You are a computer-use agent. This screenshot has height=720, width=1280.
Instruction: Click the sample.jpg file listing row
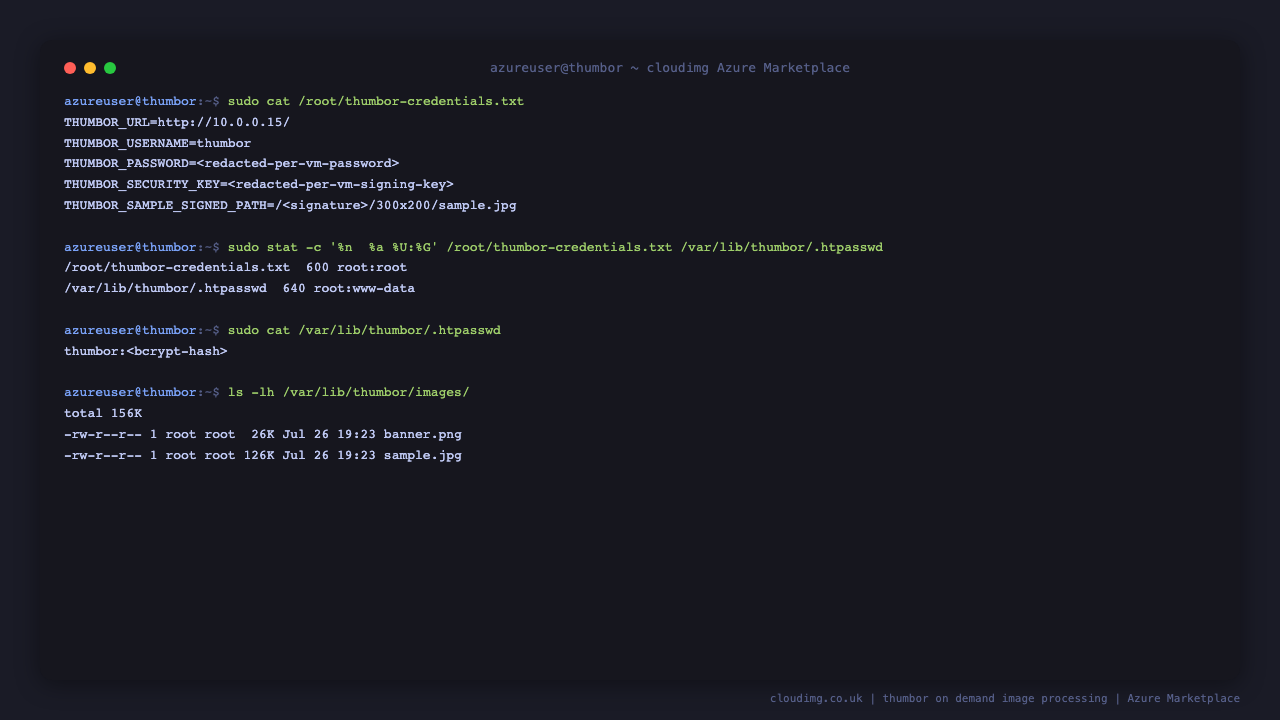point(263,456)
